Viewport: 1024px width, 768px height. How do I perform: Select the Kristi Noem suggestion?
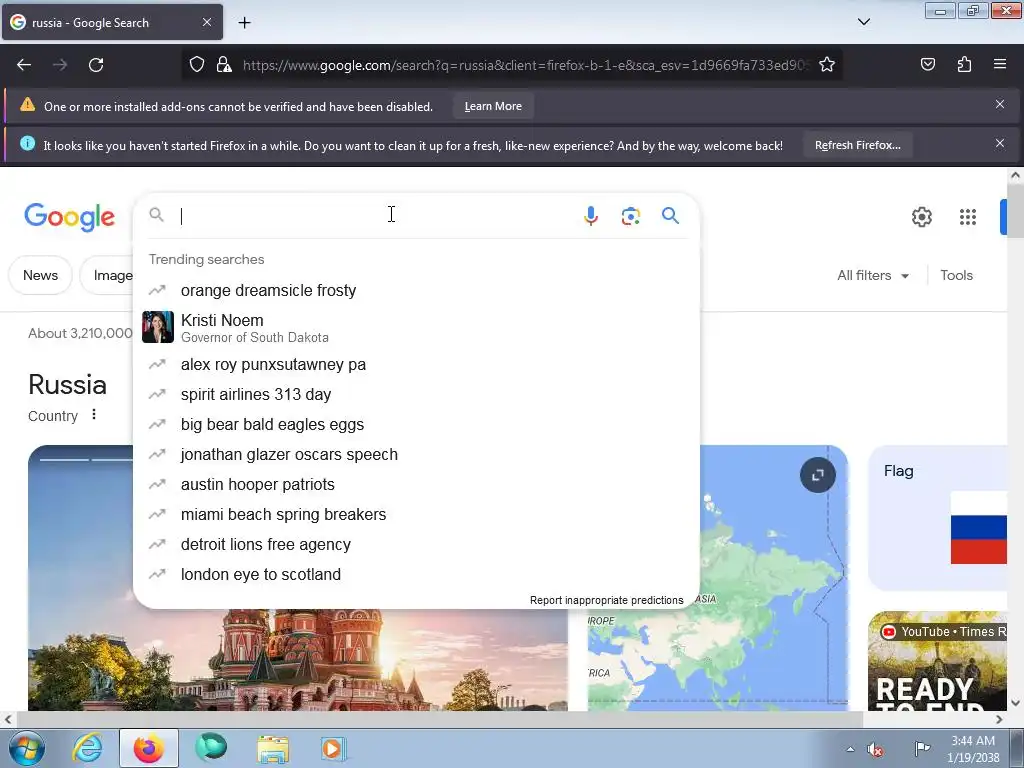pos(415,327)
